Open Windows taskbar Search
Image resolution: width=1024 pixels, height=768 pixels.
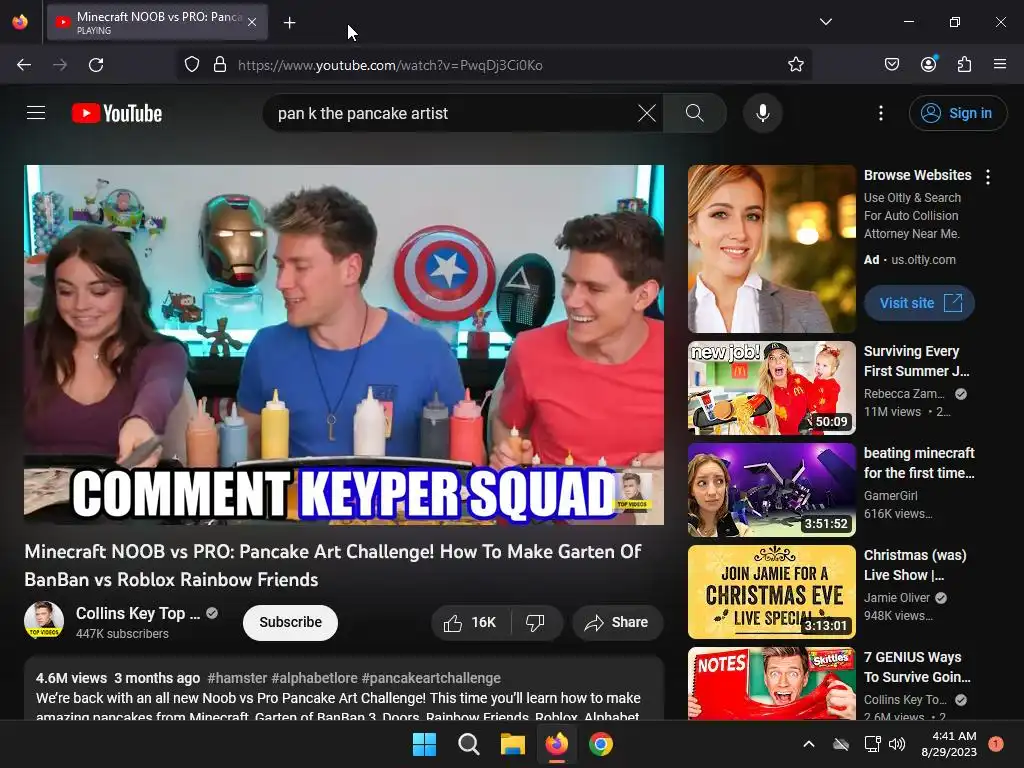[469, 744]
